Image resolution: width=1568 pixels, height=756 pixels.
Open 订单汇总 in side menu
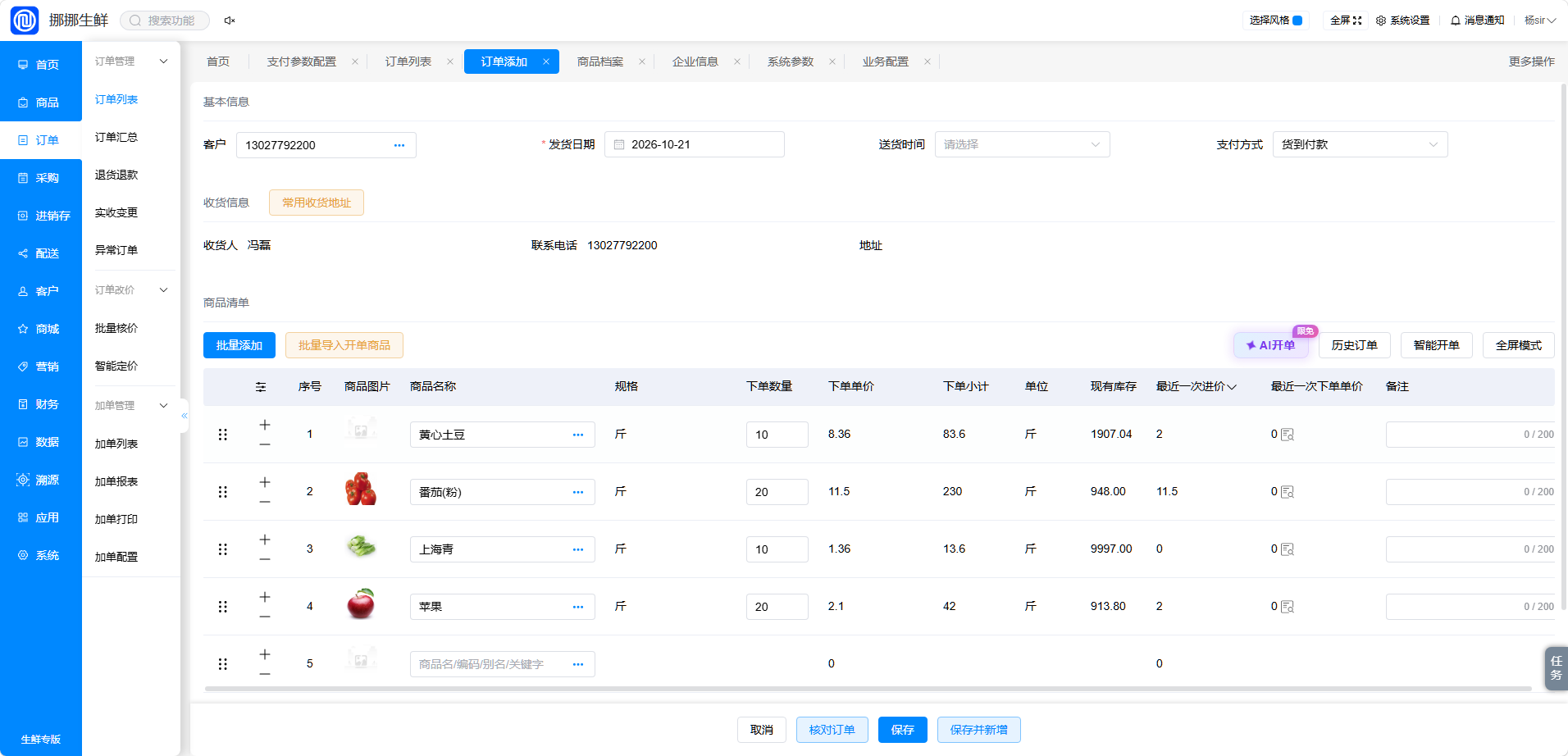pyautogui.click(x=116, y=137)
